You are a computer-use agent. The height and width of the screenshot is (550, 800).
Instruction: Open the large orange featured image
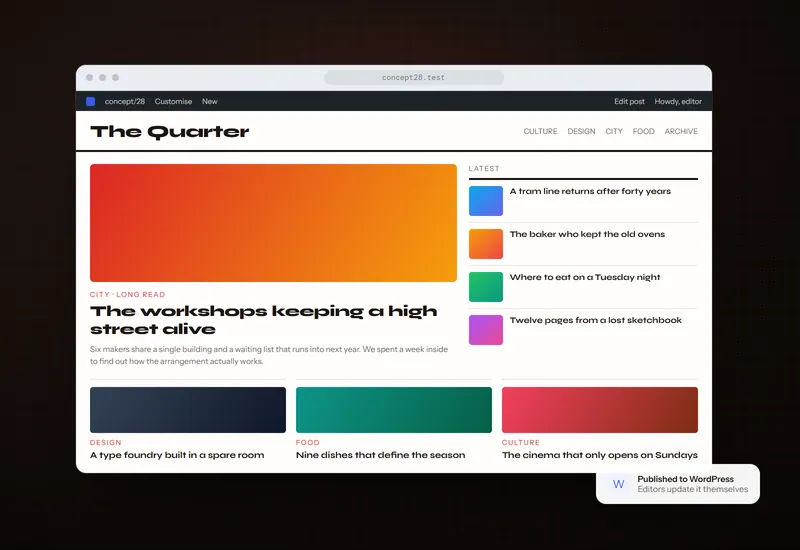point(273,223)
